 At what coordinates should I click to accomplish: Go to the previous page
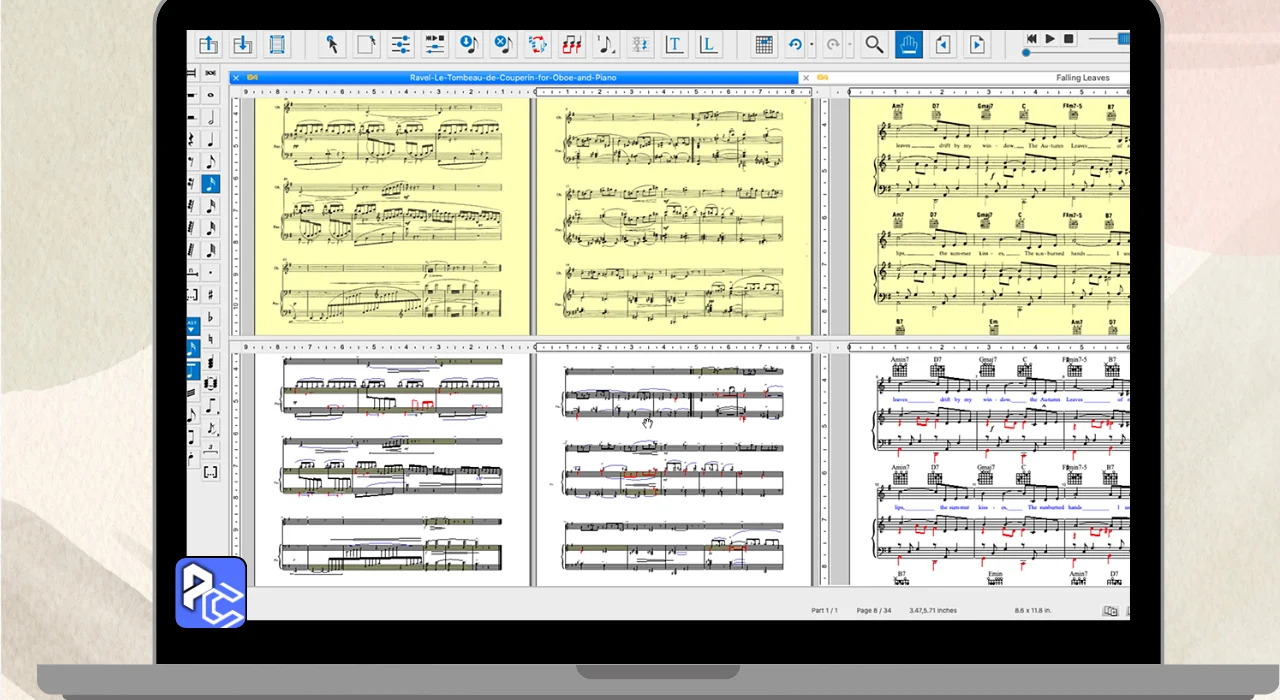[942, 44]
